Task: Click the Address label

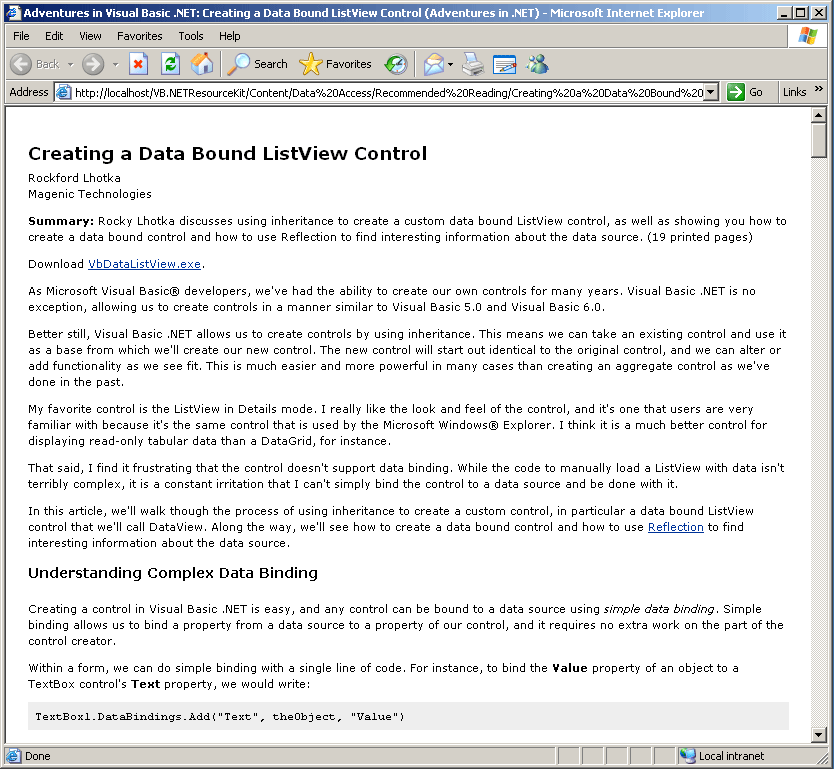Action: pos(29,92)
